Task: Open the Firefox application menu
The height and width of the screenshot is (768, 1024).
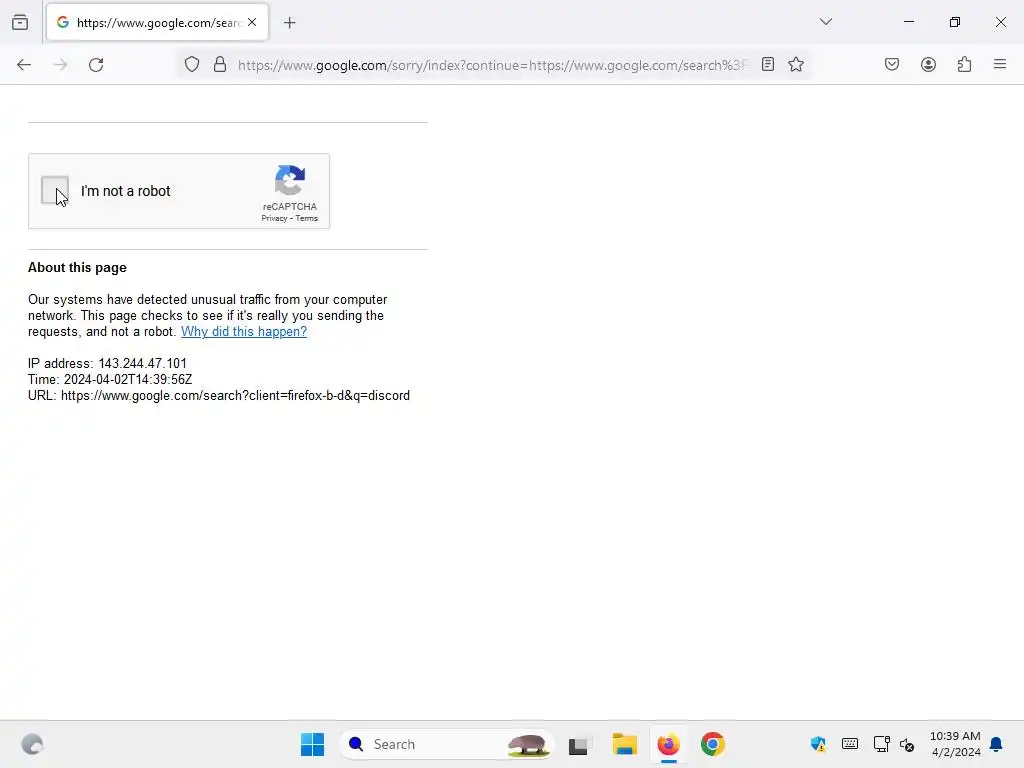Action: (1000, 64)
